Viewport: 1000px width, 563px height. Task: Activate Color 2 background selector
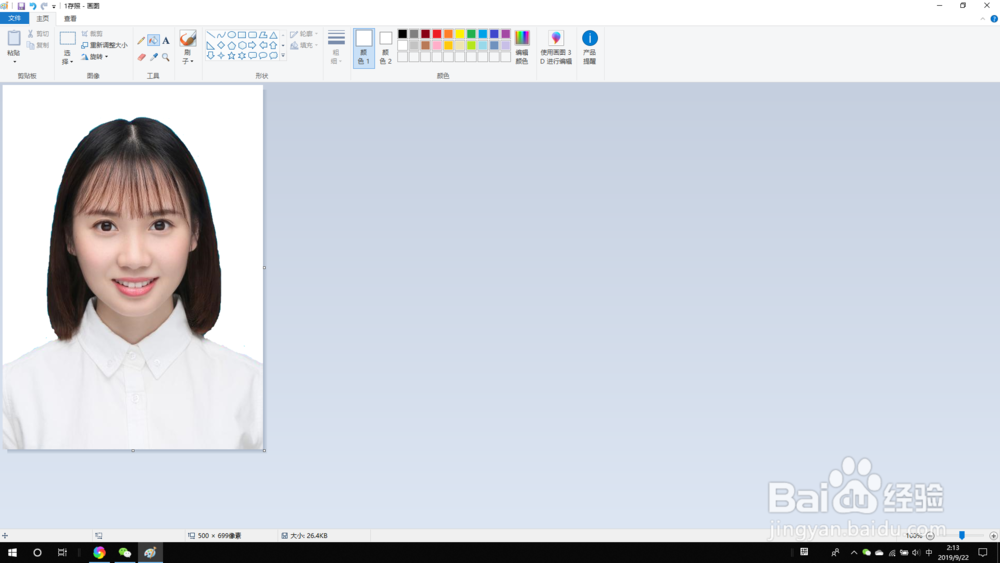(385, 48)
